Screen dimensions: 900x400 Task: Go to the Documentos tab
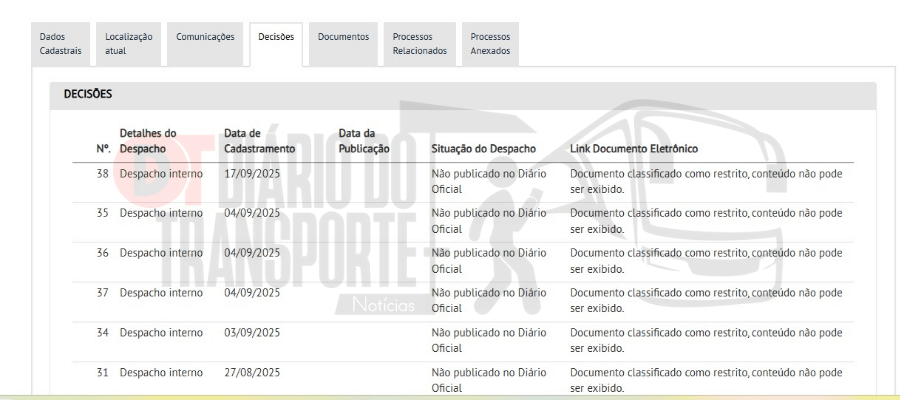tap(343, 37)
